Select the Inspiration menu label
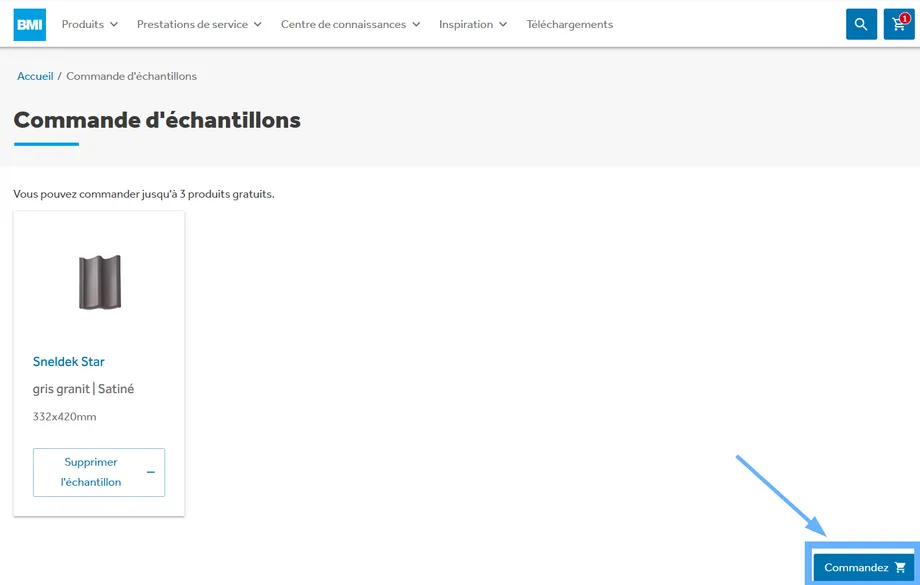920x585 pixels. coord(466,24)
